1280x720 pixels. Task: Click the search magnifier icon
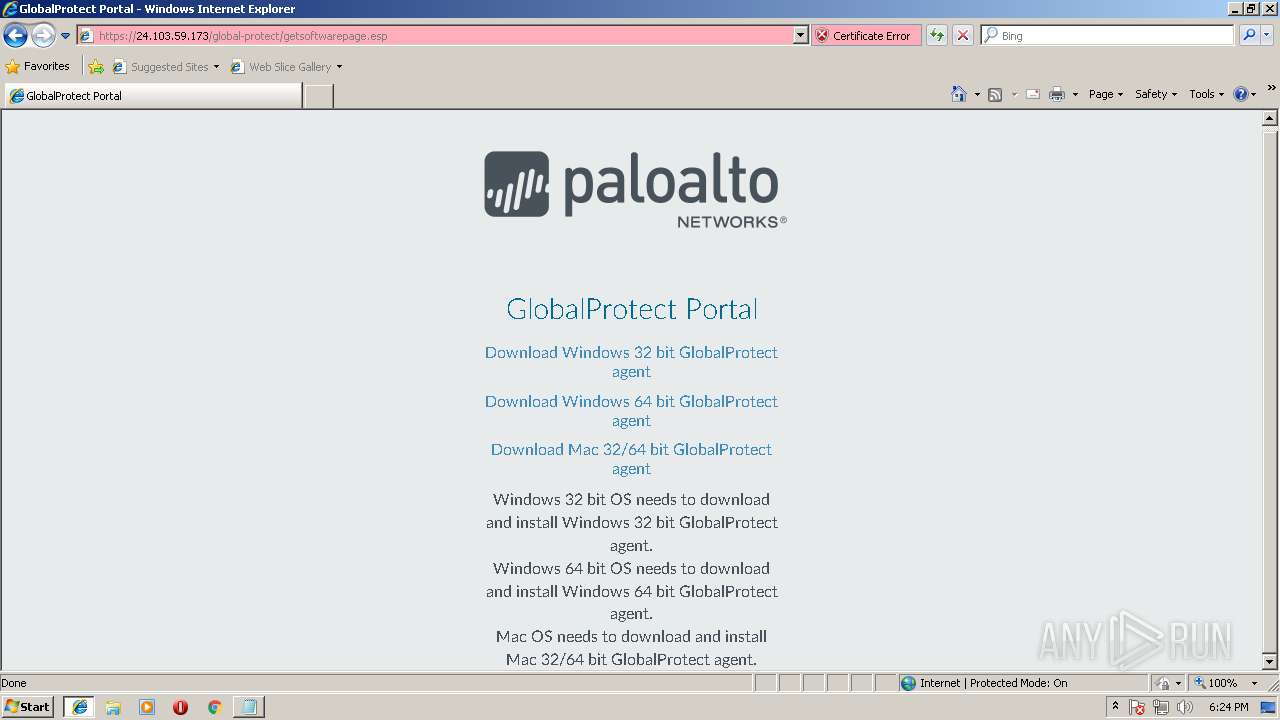(x=1249, y=35)
